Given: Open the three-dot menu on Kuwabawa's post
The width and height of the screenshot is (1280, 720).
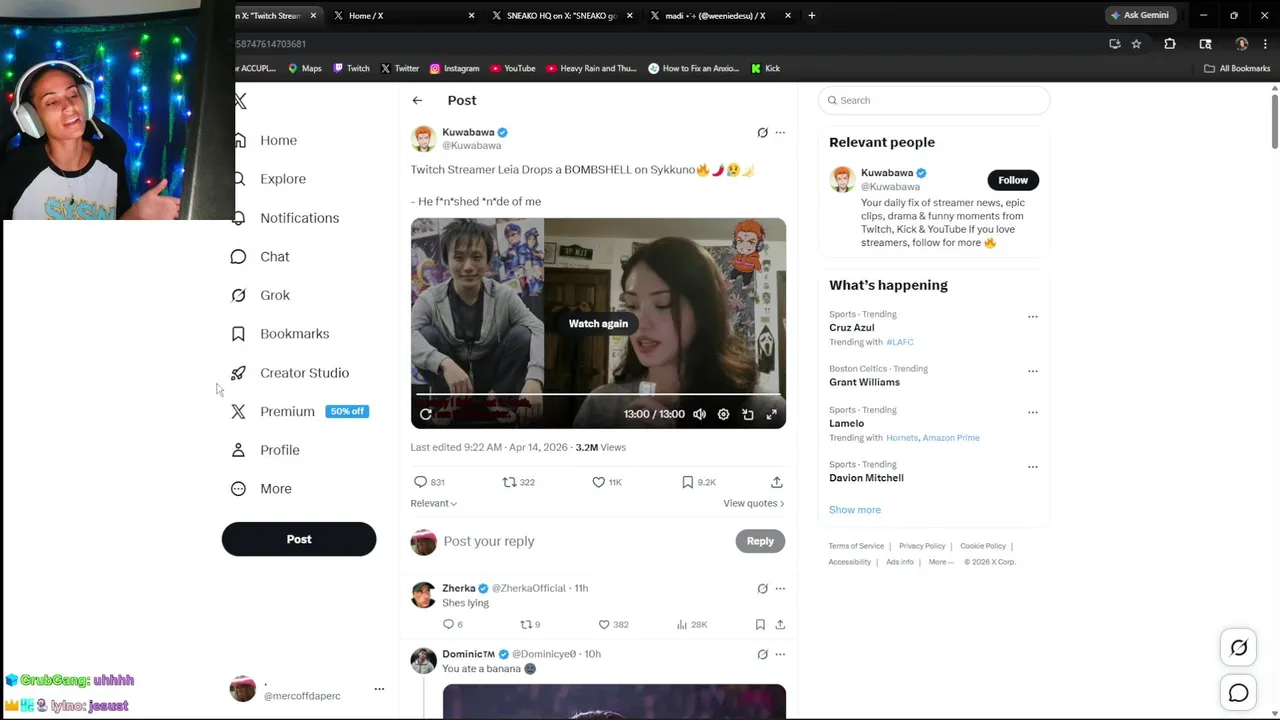Looking at the screenshot, I should (x=780, y=132).
